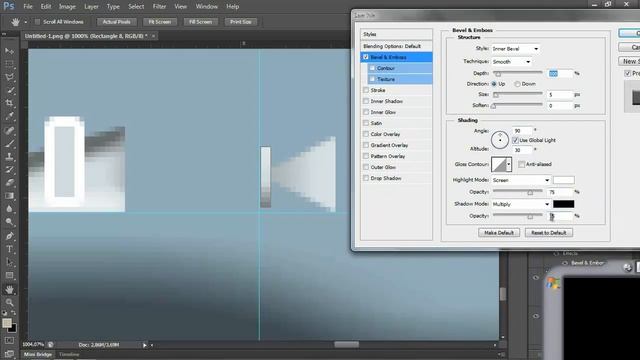Enable the Texture checkbox
Screen dimensions: 640x360
(372, 79)
